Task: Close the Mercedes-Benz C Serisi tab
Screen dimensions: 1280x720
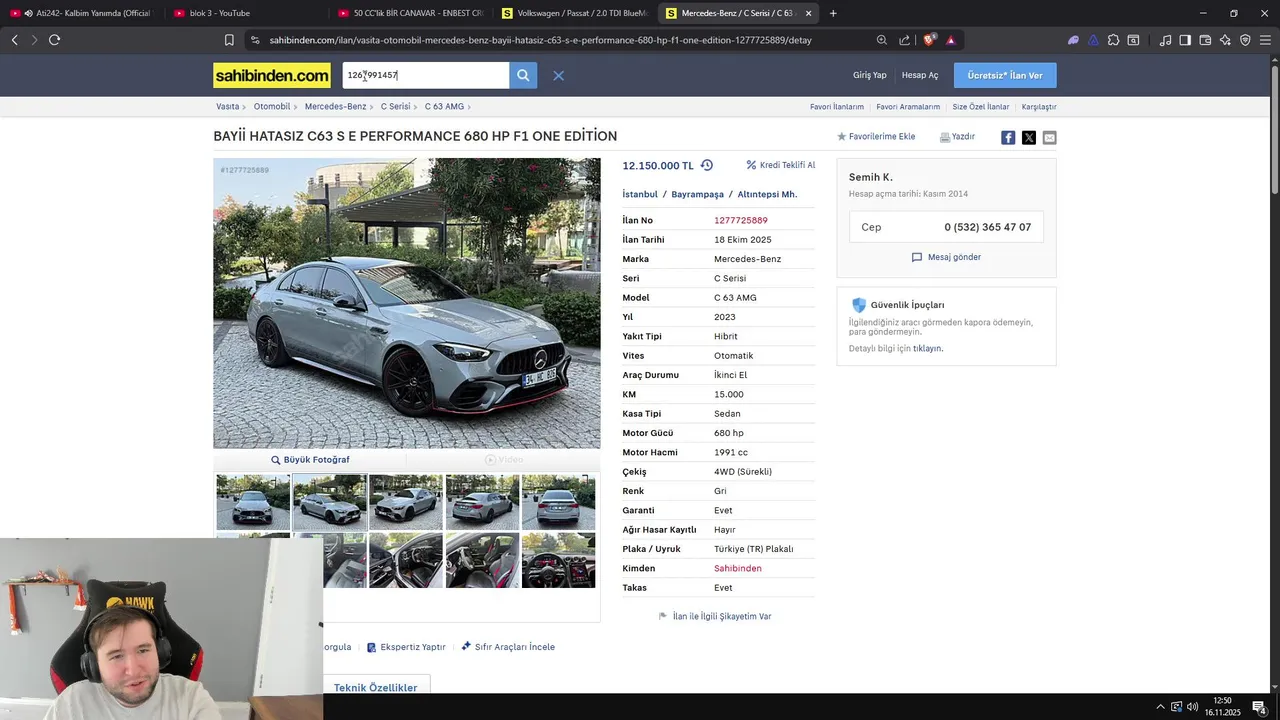Action: coord(808,13)
